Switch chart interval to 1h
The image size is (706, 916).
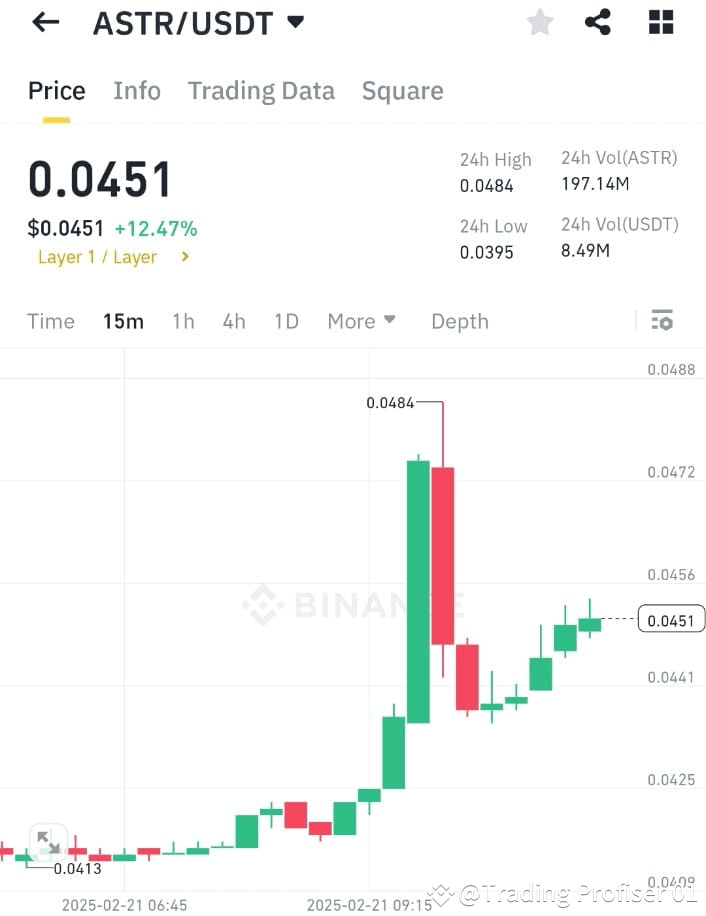tap(183, 321)
